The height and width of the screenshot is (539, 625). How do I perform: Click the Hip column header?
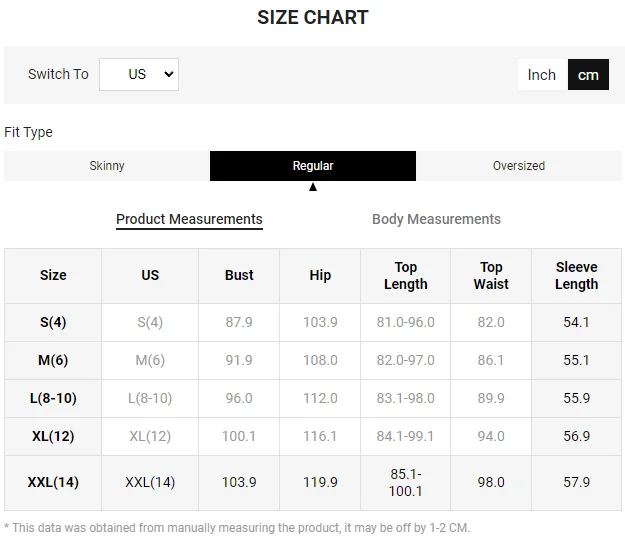320,275
